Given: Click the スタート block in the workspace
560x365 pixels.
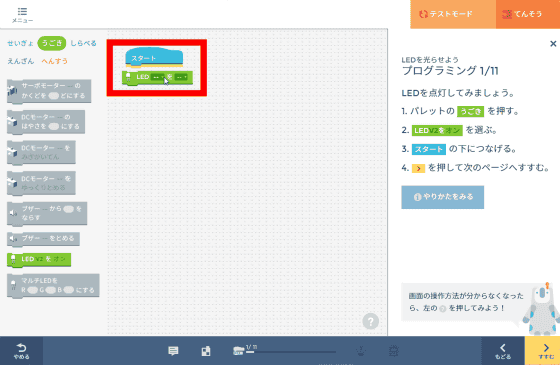Looking at the screenshot, I should pos(154,57).
